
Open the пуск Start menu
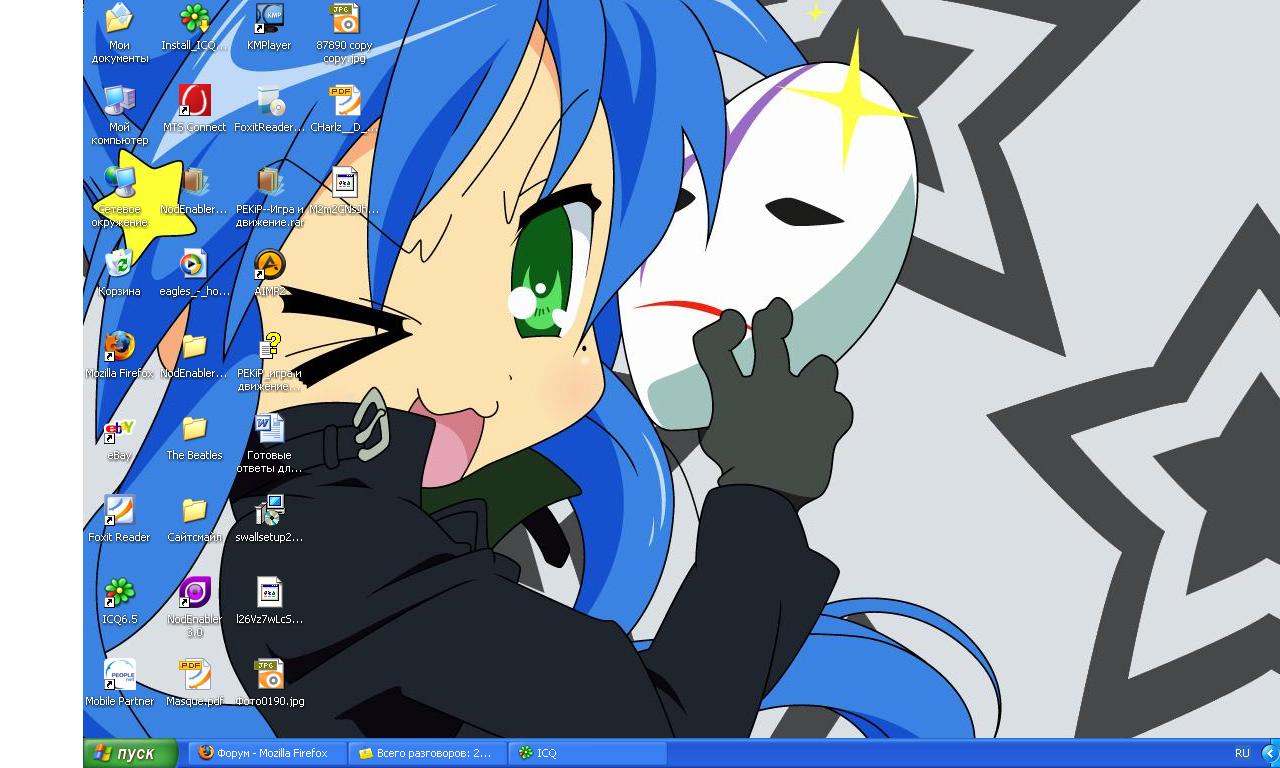click(x=130, y=753)
